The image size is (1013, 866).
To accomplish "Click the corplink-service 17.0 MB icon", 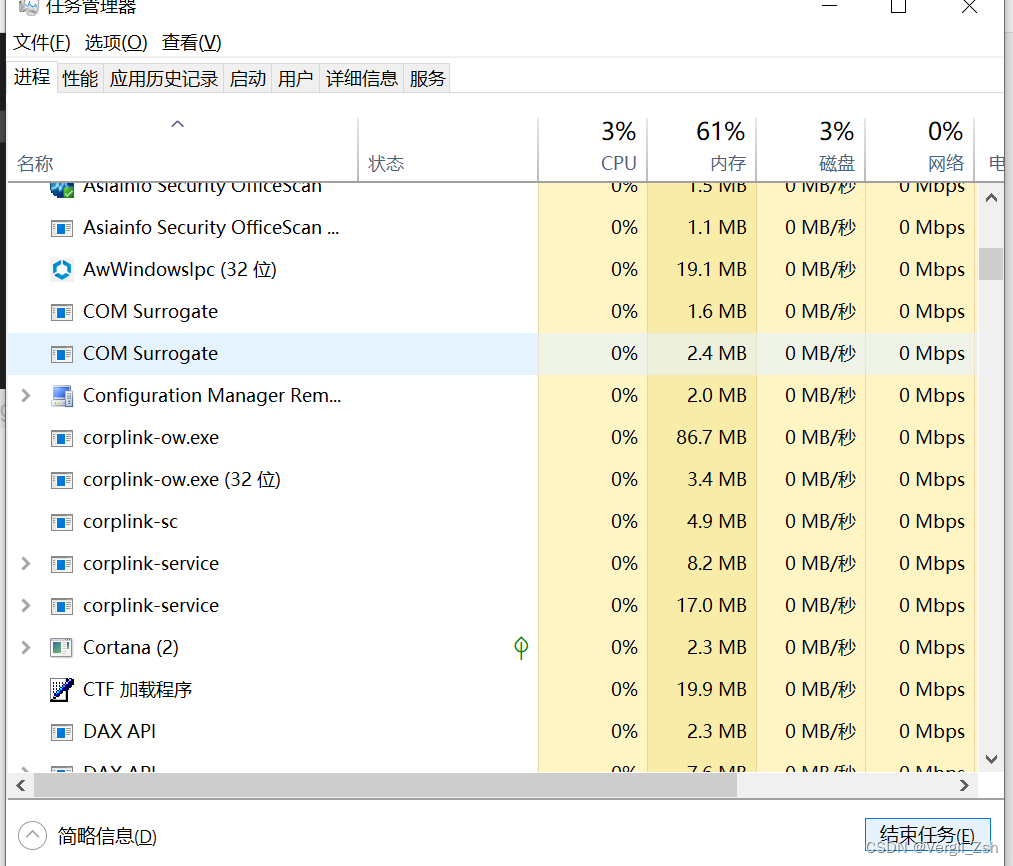I will pos(61,606).
